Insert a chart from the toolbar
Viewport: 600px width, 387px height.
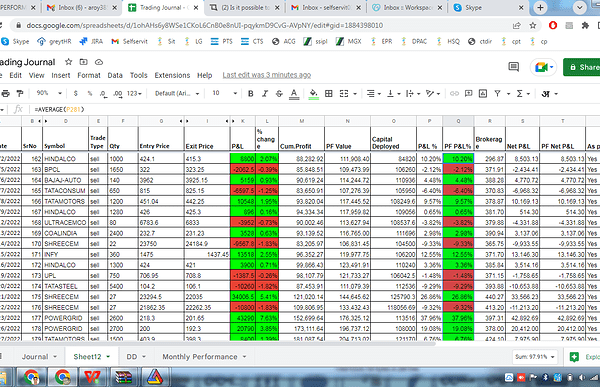483,93
